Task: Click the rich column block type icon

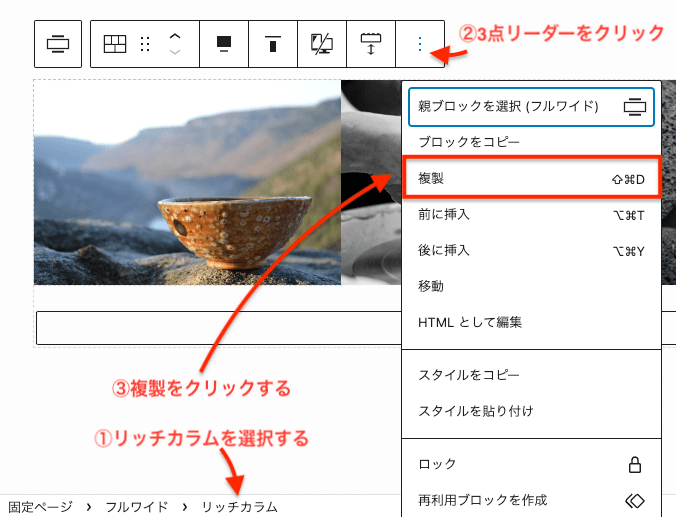Action: click(x=116, y=44)
